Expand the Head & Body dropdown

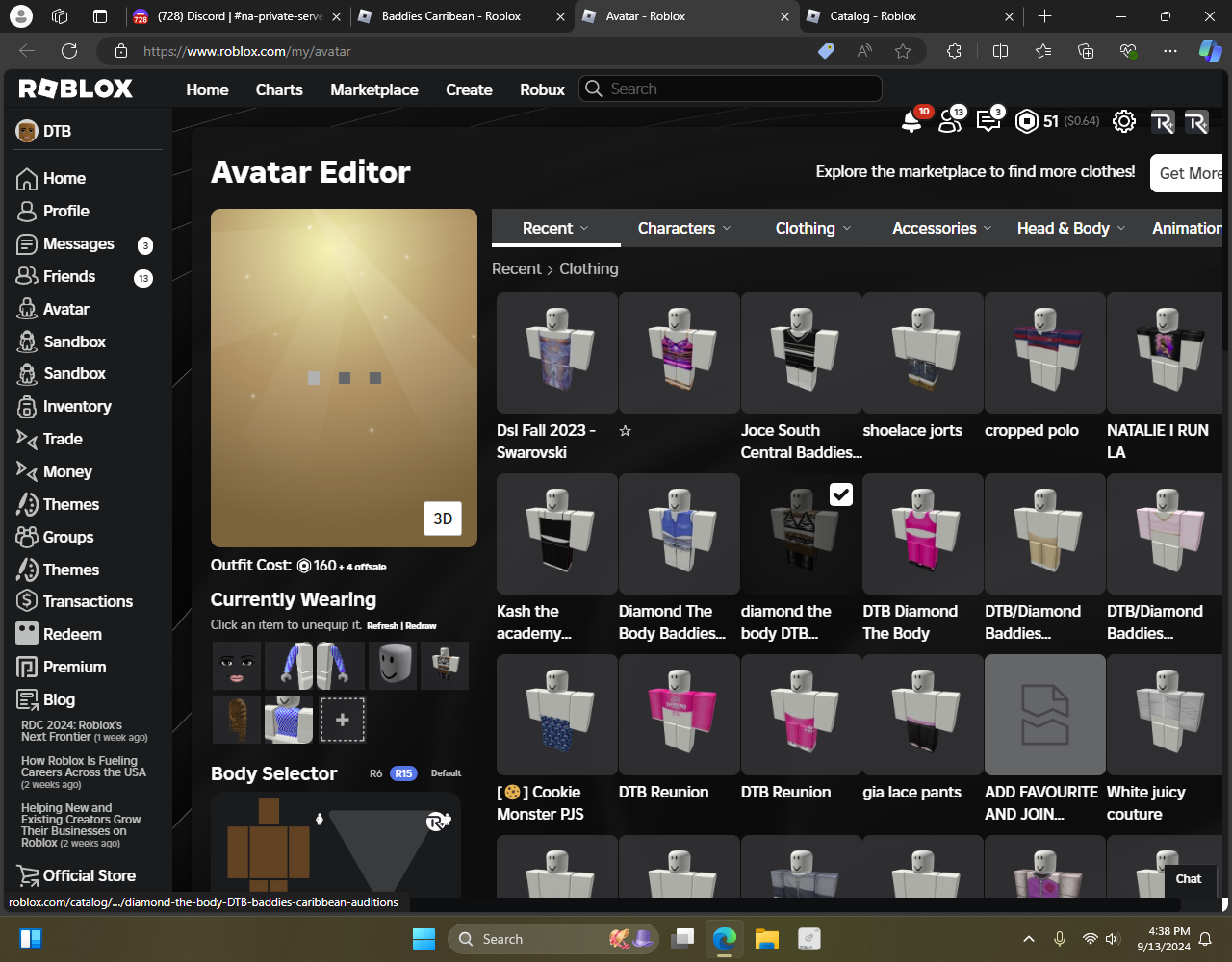click(x=1071, y=228)
